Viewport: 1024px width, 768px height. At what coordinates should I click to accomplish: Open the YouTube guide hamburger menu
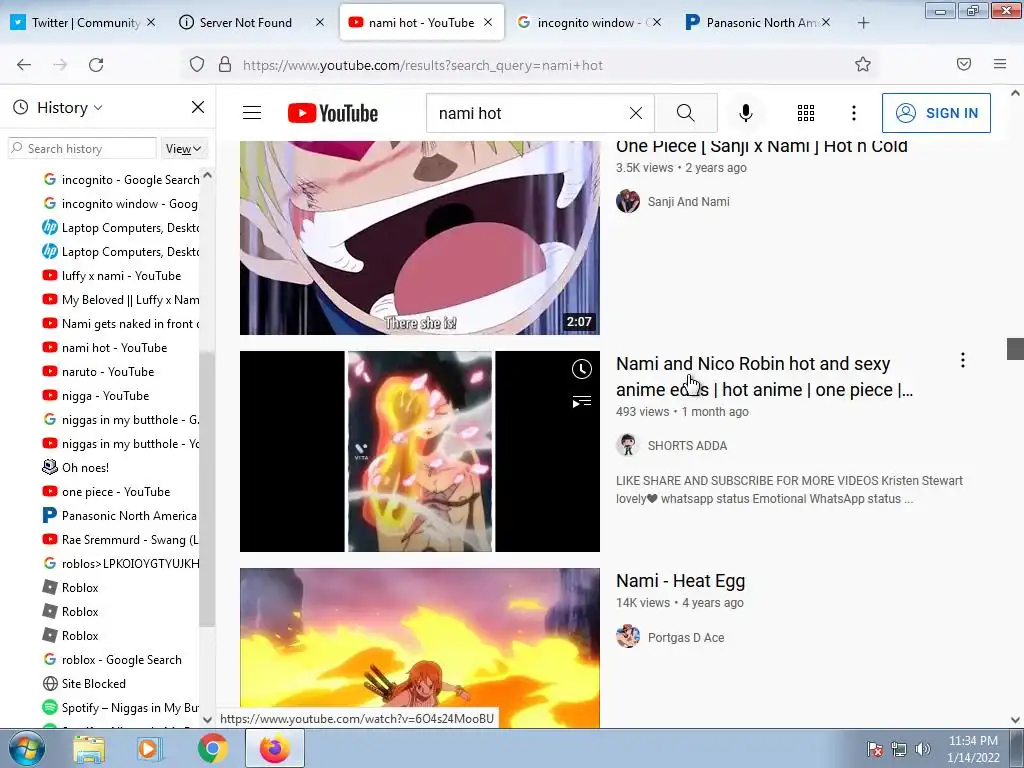252,113
